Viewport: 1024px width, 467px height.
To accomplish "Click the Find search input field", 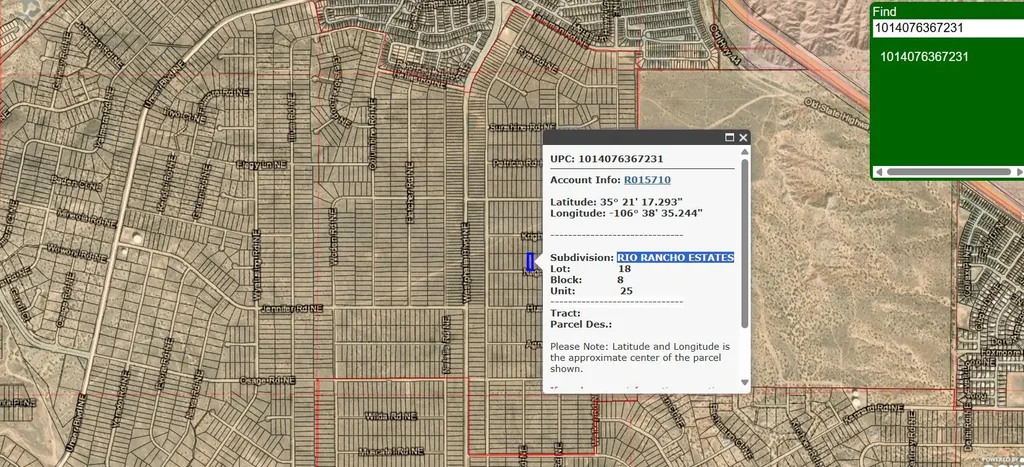I will [945, 29].
